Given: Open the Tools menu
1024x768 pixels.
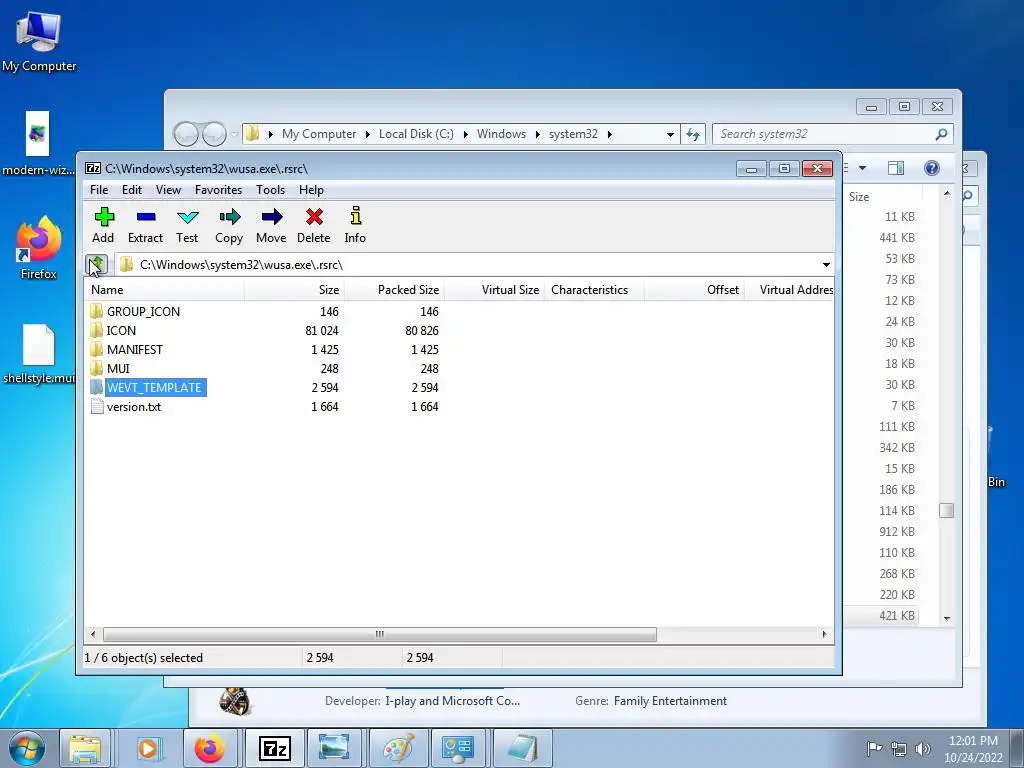Looking at the screenshot, I should (x=270, y=190).
